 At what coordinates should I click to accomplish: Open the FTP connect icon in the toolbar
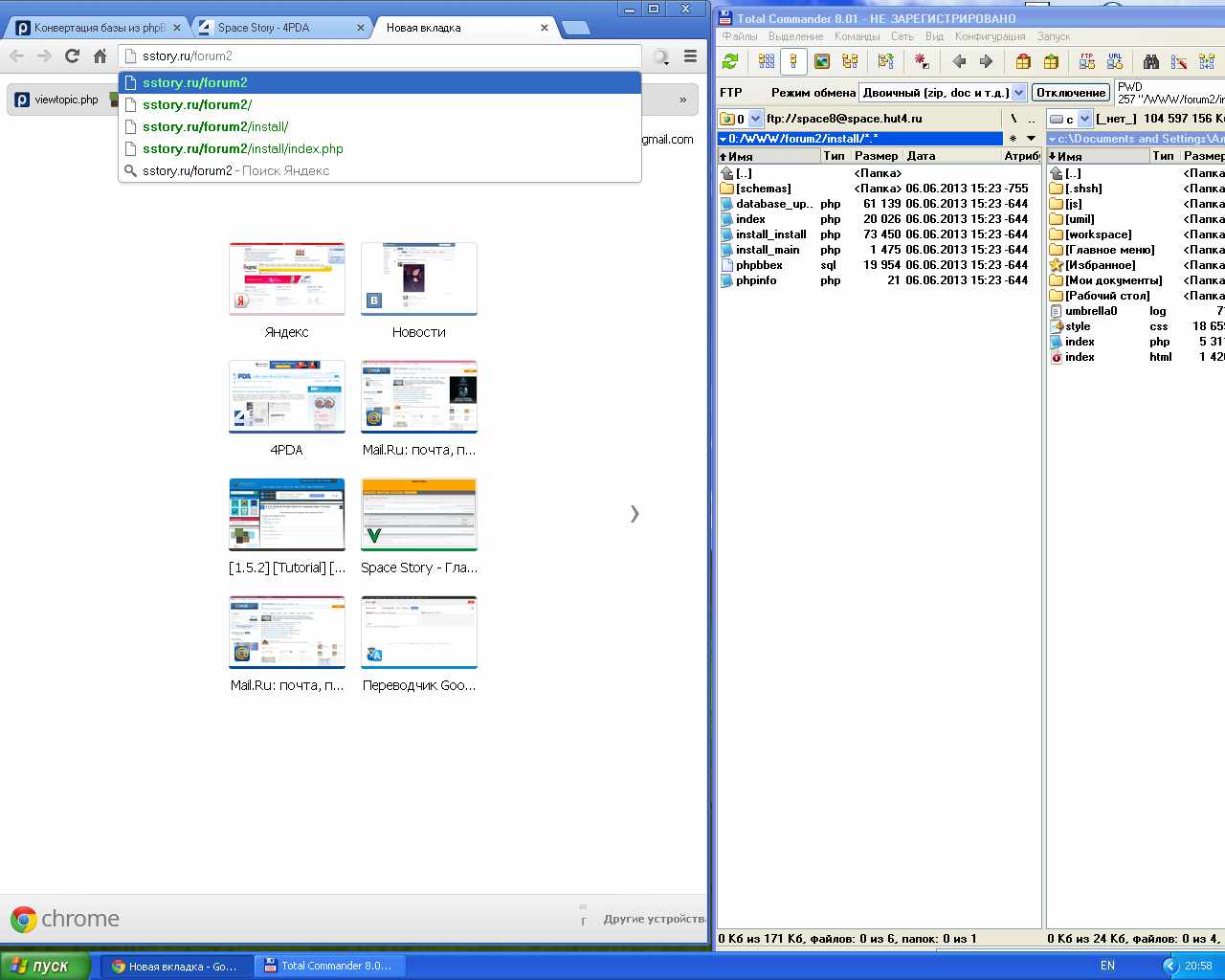click(x=1087, y=62)
